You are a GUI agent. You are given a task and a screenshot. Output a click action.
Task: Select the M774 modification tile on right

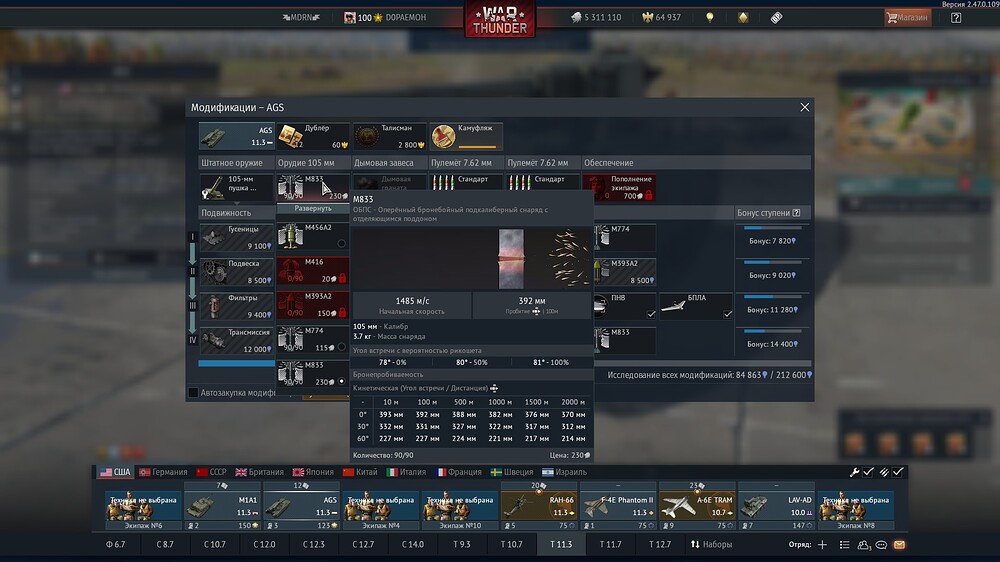pos(624,237)
